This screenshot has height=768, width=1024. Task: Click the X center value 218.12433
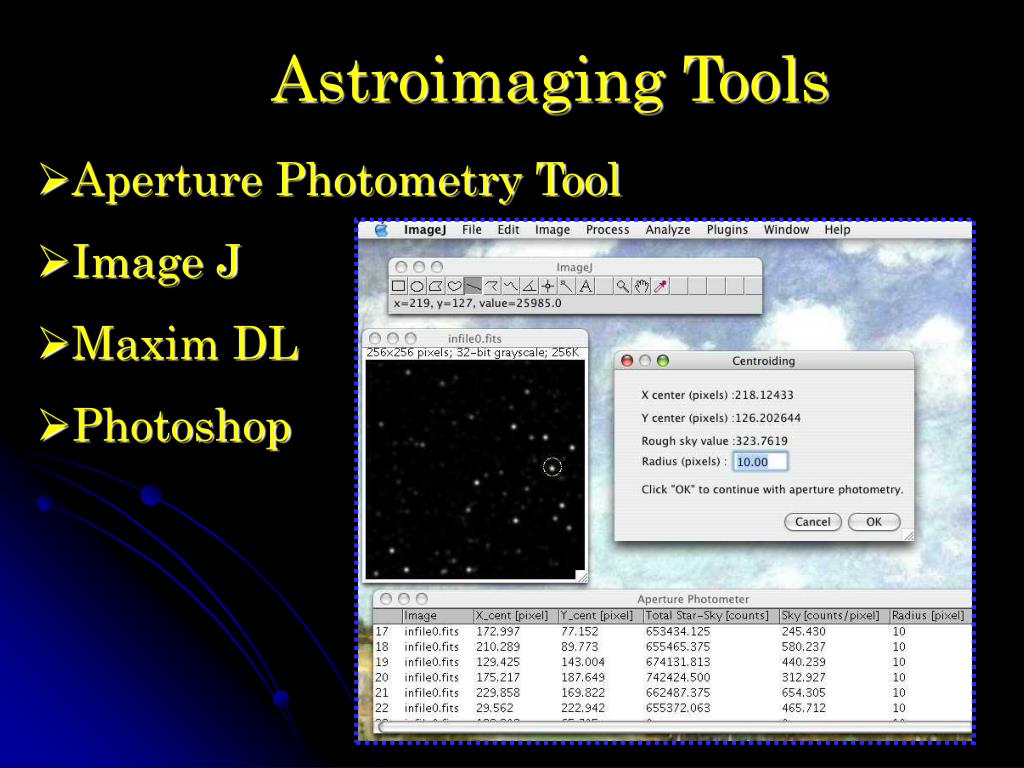[764, 395]
